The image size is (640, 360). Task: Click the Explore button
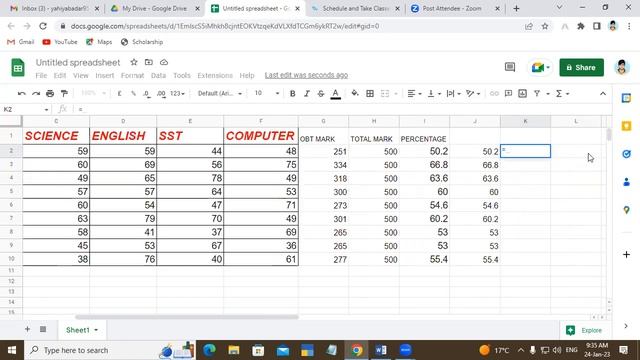[584, 330]
